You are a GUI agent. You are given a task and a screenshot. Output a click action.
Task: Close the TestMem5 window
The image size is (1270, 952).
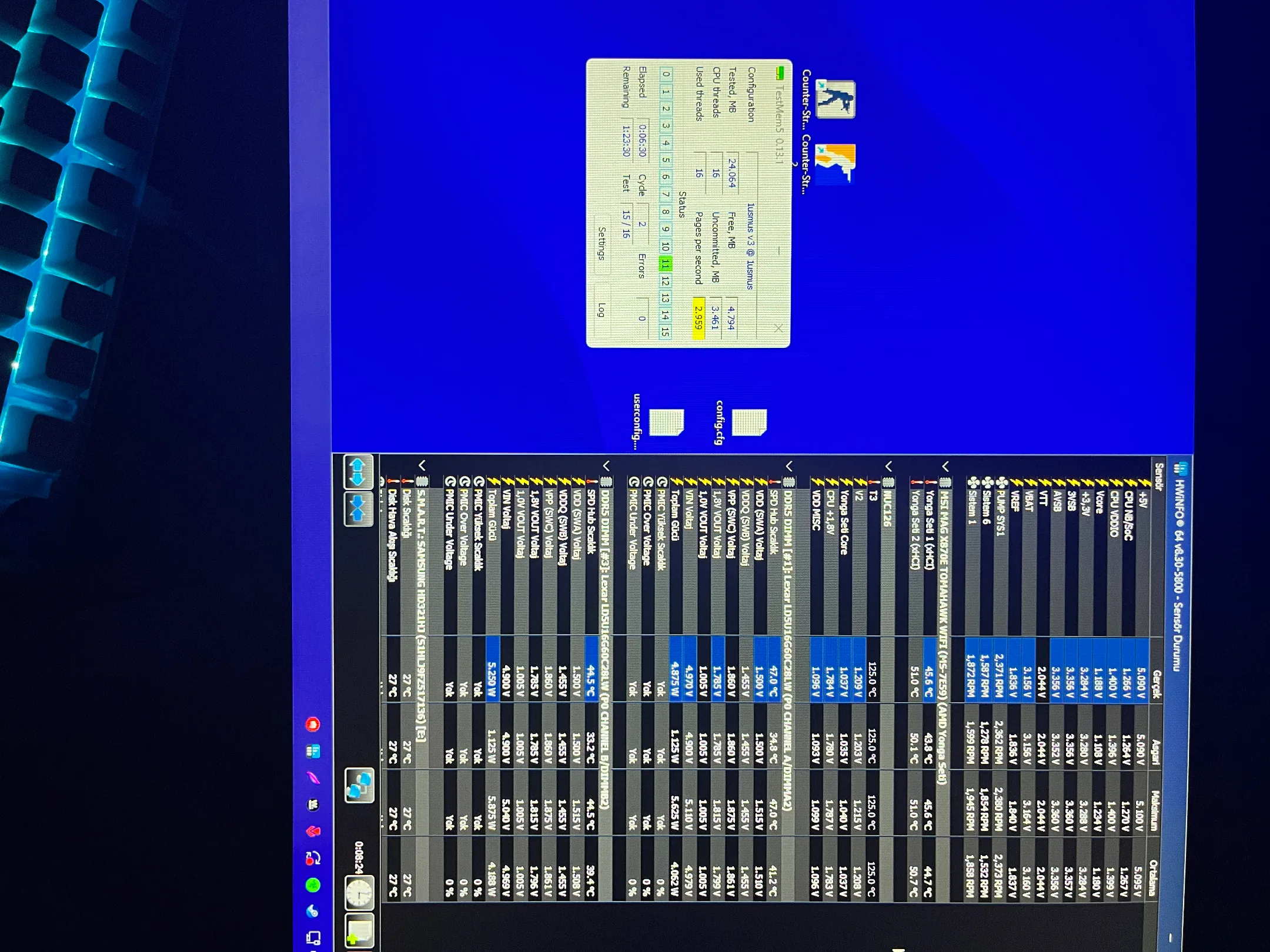pyautogui.click(x=778, y=328)
